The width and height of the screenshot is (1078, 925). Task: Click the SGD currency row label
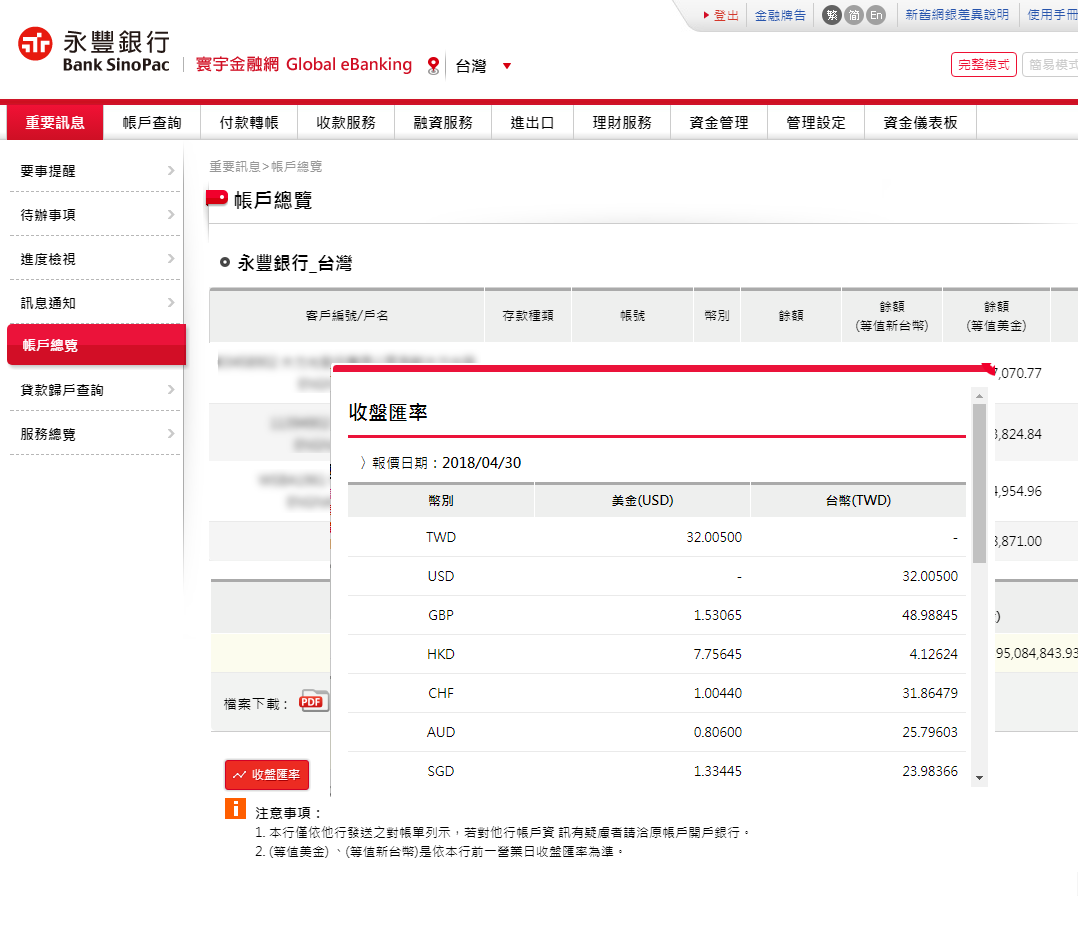tap(441, 772)
